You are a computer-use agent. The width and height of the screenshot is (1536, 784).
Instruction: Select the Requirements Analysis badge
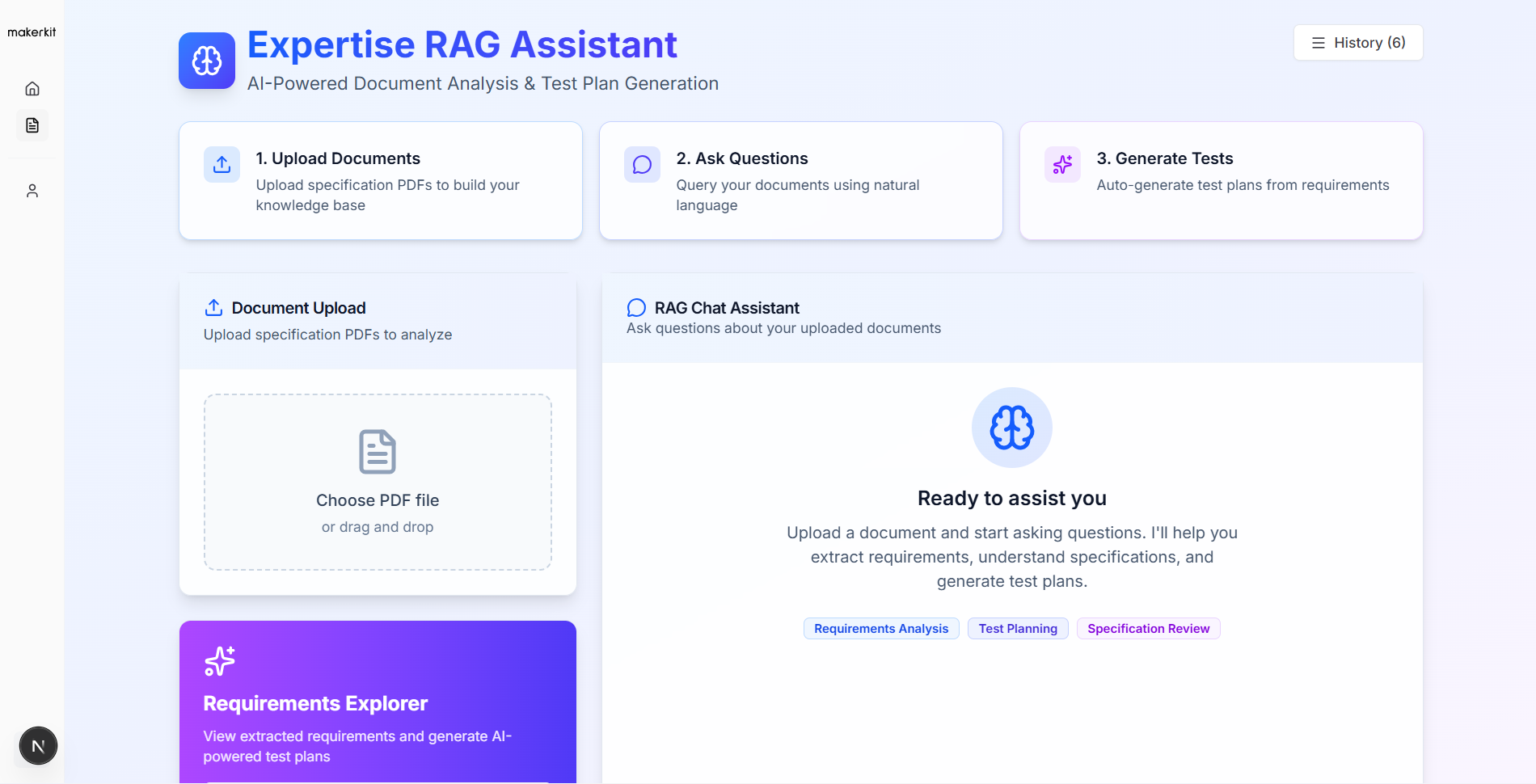(x=880, y=628)
